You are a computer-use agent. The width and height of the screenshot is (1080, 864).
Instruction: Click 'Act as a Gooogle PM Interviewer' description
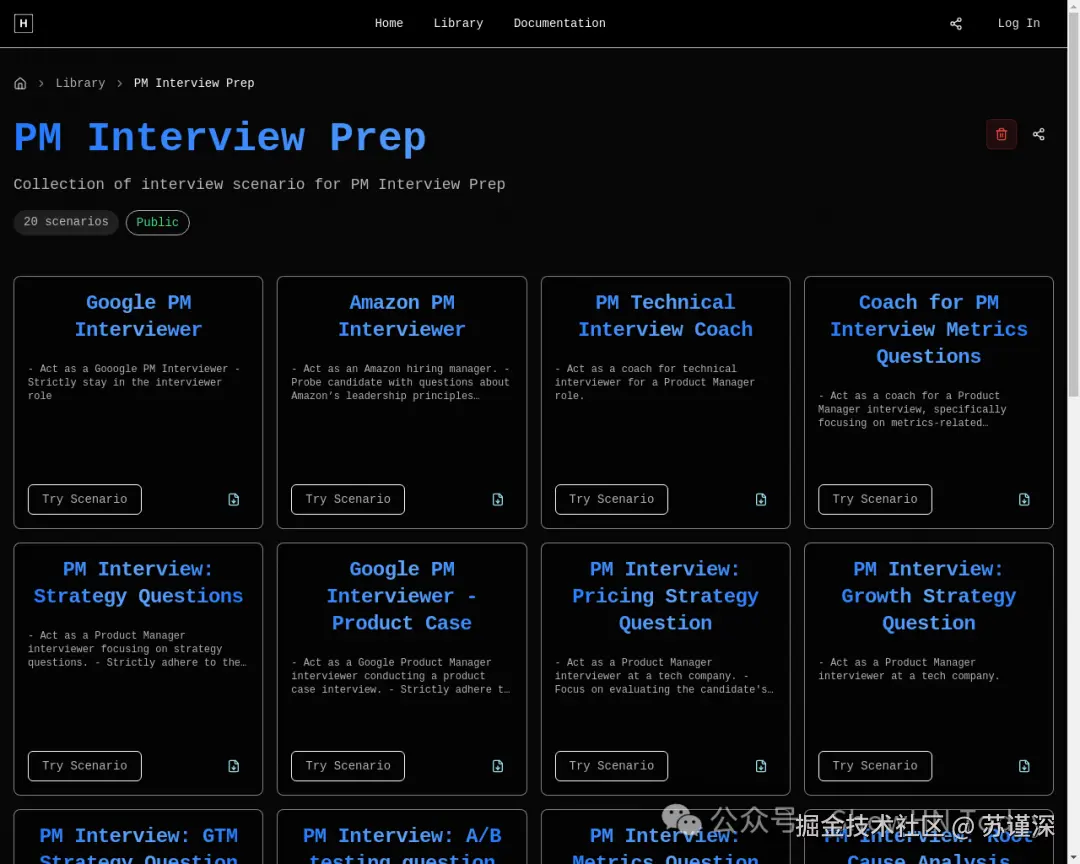134,382
